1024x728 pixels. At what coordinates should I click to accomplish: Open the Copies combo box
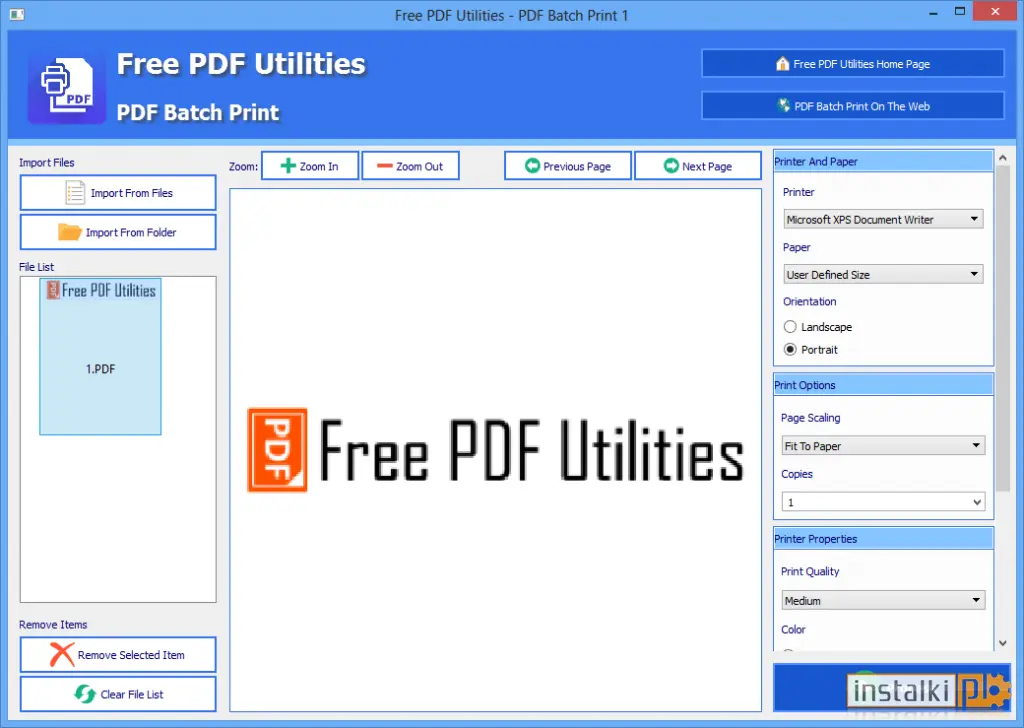point(883,501)
